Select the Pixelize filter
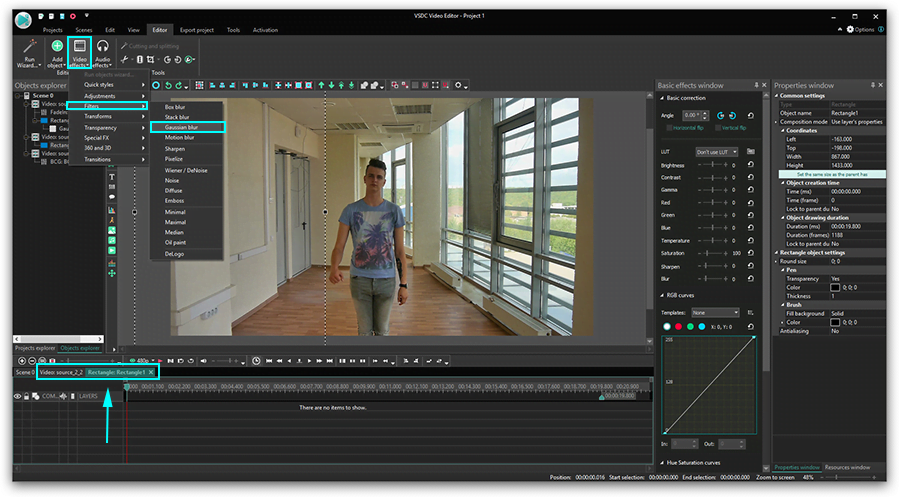 click(x=187, y=159)
